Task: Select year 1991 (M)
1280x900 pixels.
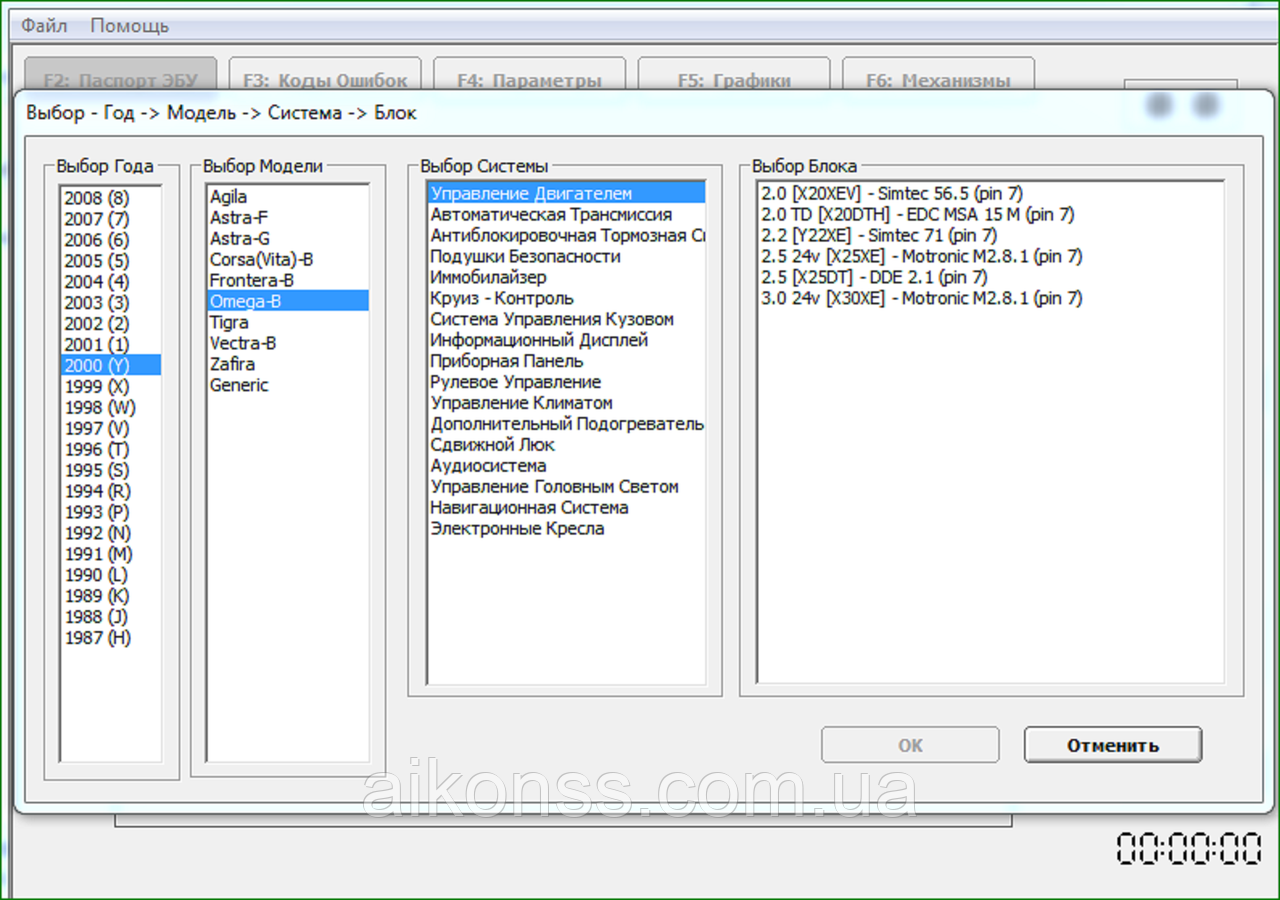Action: pos(110,554)
